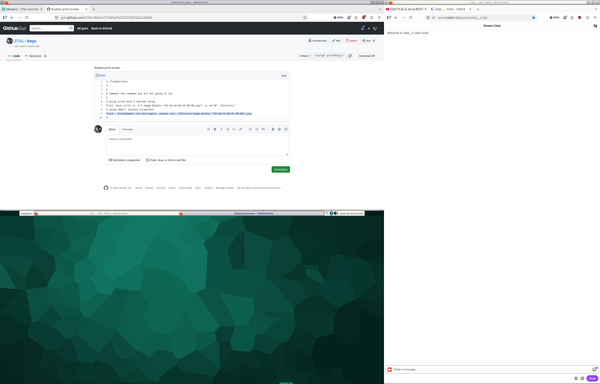View the Raw file

(284, 76)
